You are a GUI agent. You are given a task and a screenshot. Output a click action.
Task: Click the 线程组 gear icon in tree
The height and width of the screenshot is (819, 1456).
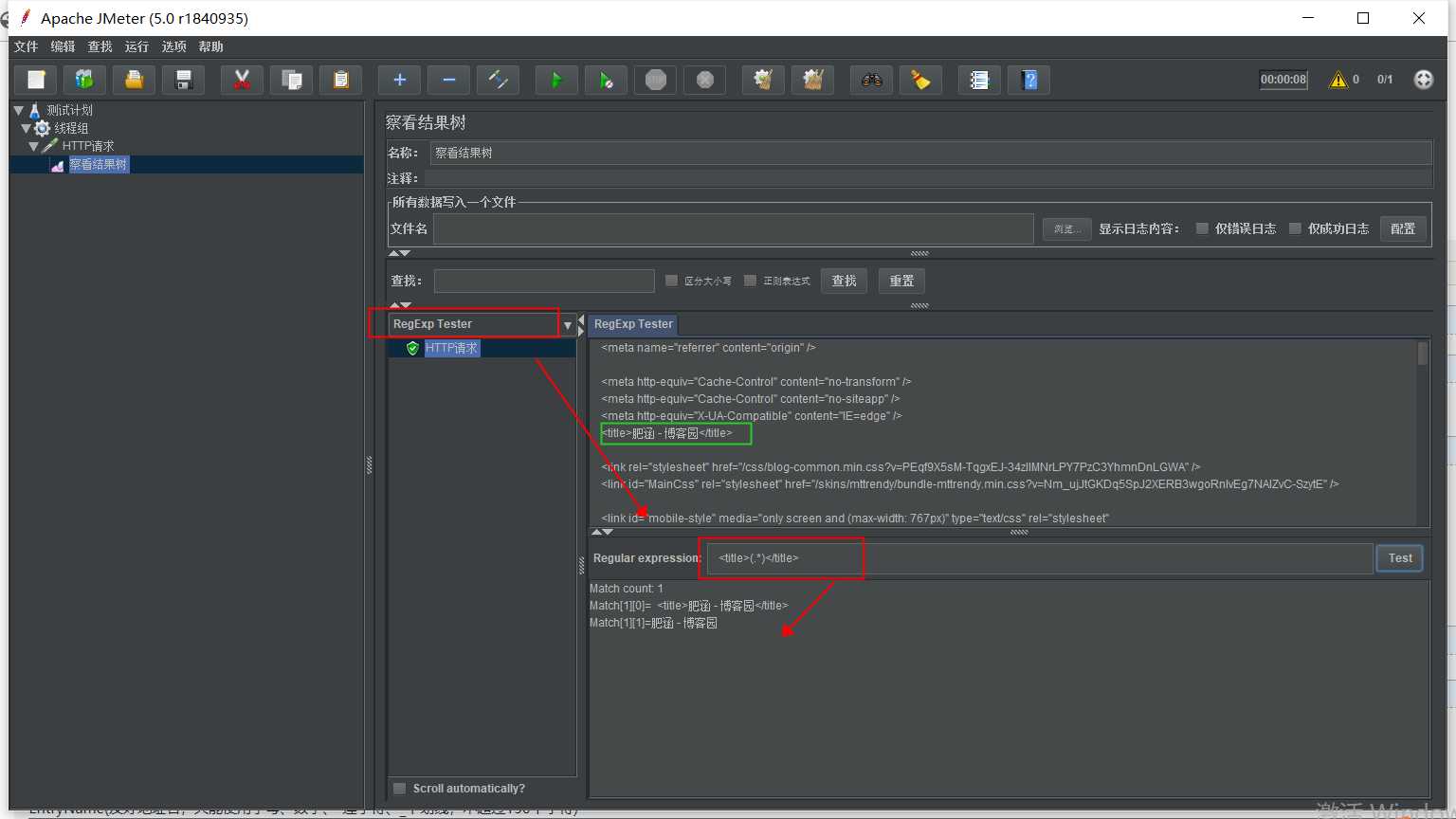43,128
